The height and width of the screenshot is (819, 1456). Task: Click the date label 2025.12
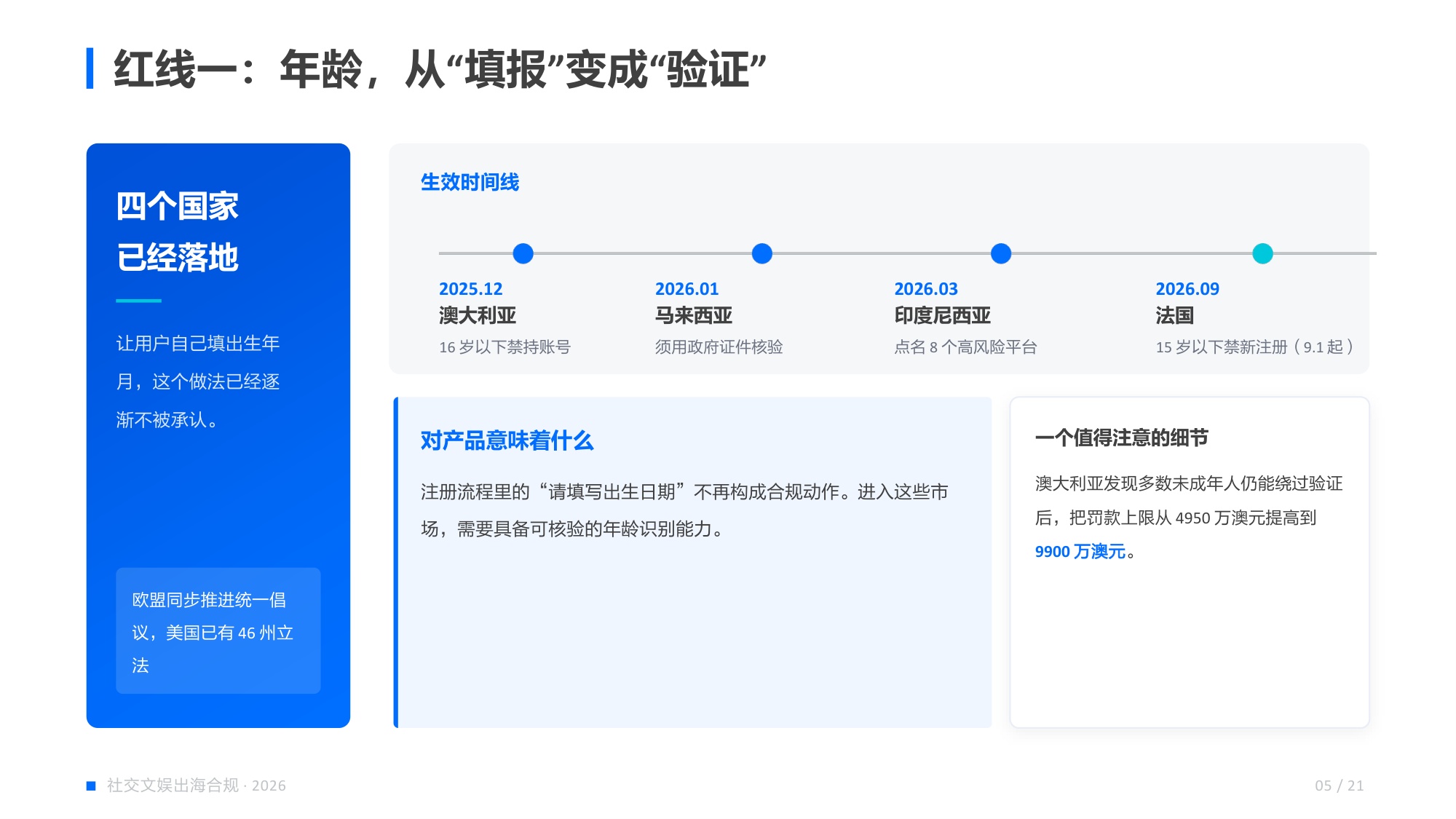[470, 289]
